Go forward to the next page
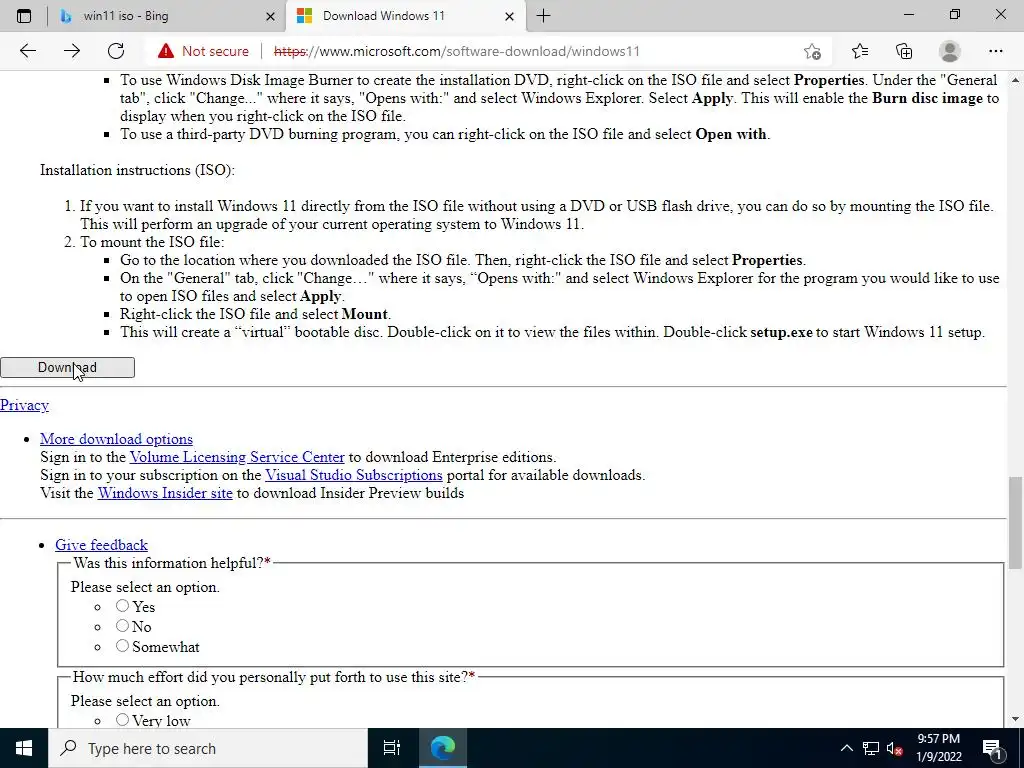The image size is (1024, 768). click(72, 51)
